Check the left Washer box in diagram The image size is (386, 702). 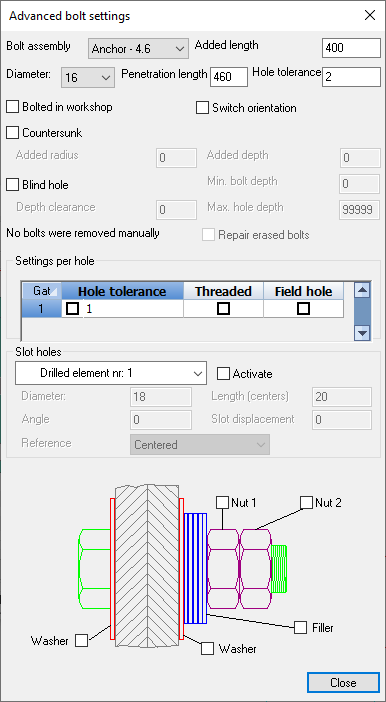point(81,641)
